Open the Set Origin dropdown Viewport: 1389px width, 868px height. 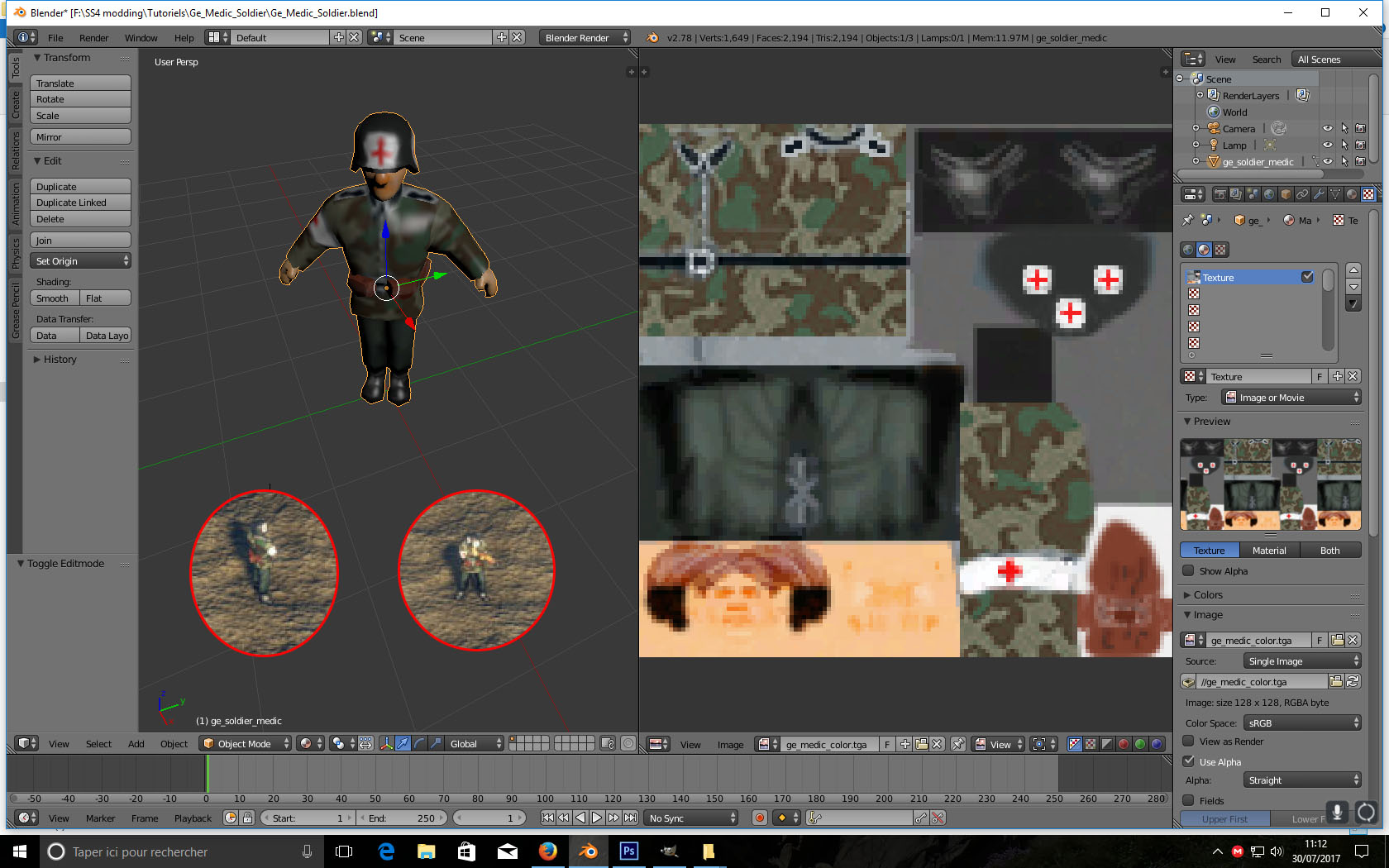(81, 260)
